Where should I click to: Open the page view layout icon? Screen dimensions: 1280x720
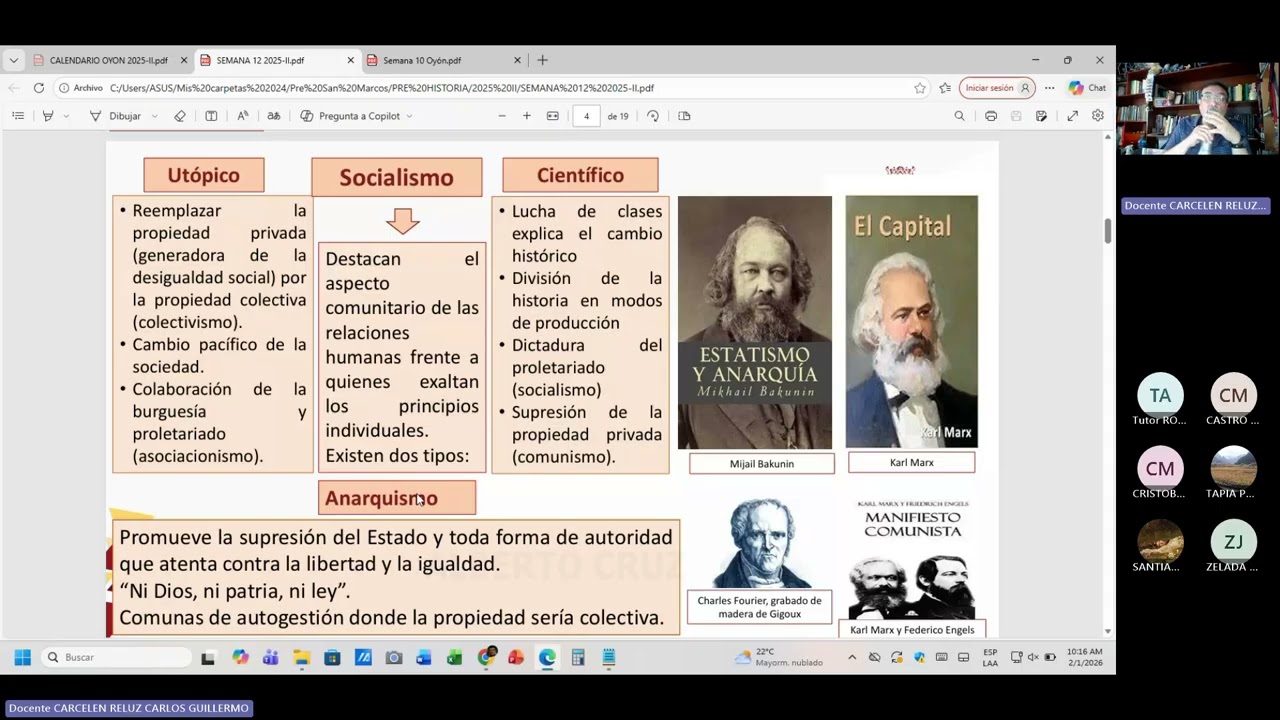point(684,116)
